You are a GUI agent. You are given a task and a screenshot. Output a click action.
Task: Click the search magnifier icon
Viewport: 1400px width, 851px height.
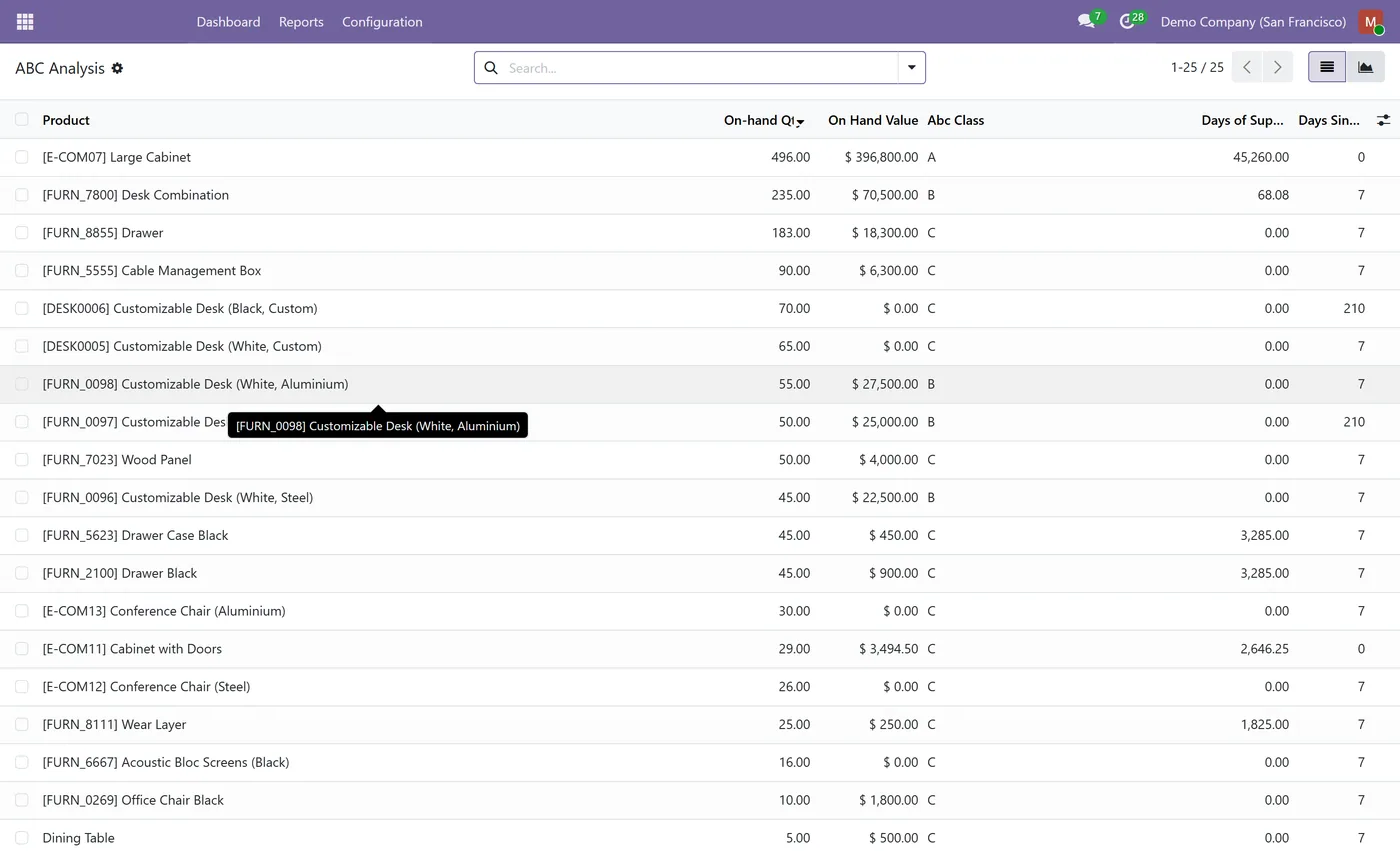[x=491, y=68]
